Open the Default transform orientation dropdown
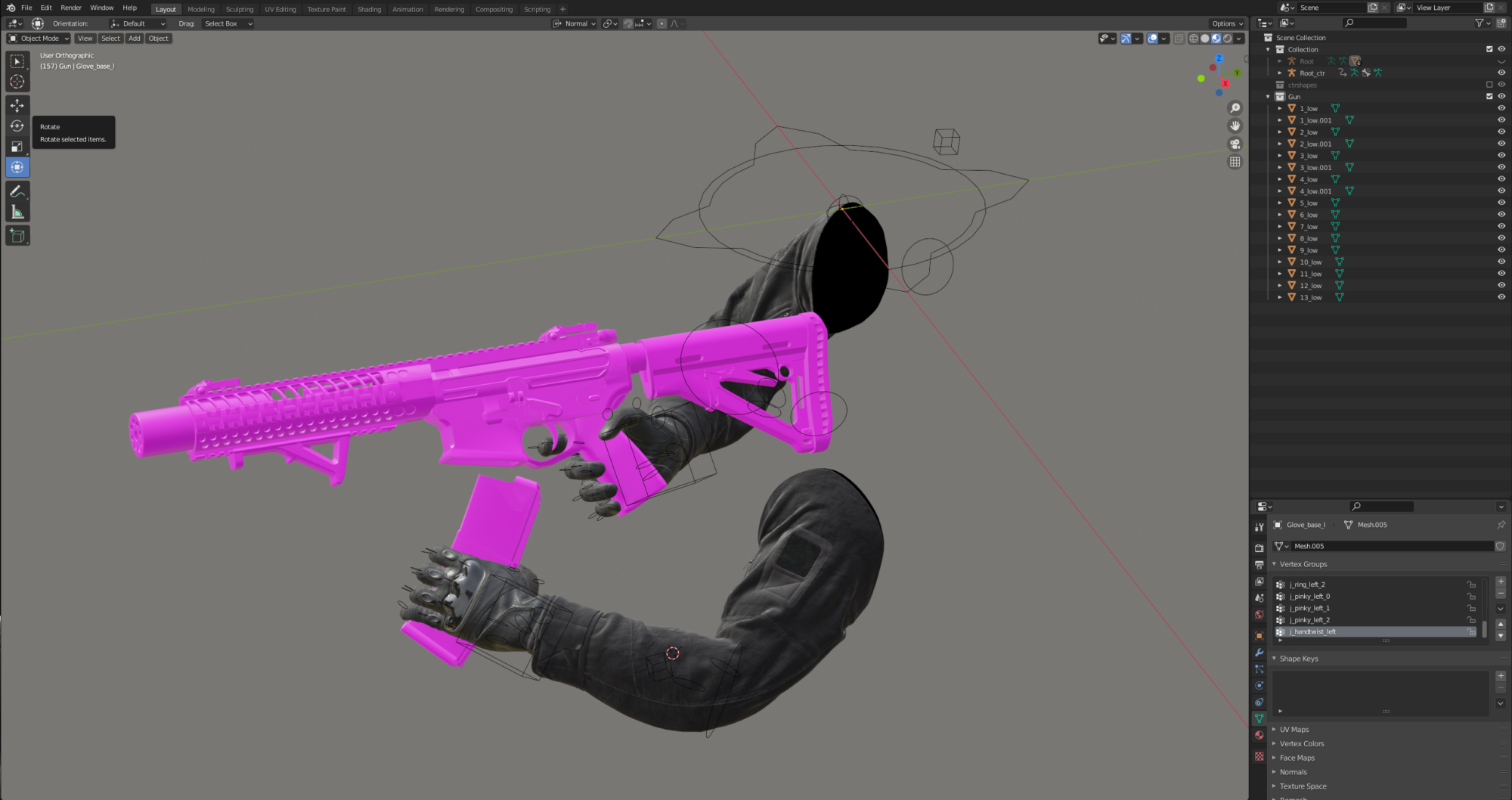 138,23
